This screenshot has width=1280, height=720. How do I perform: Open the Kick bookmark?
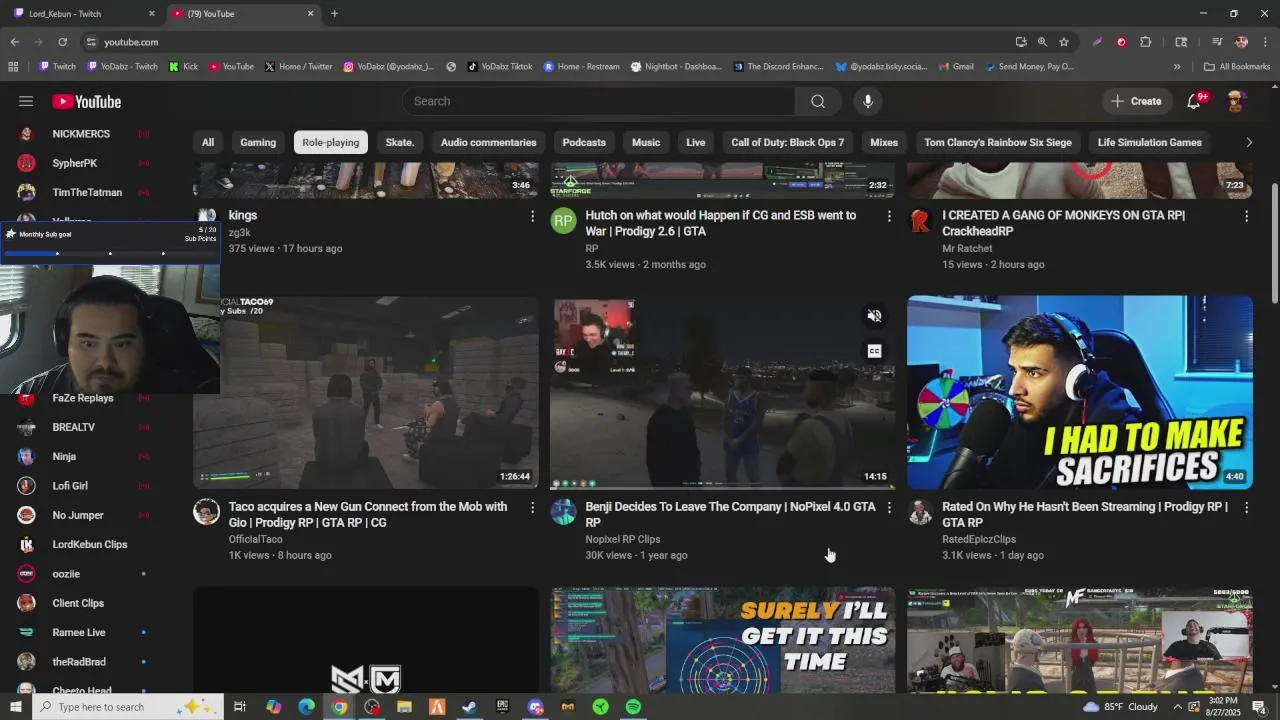click(x=183, y=67)
